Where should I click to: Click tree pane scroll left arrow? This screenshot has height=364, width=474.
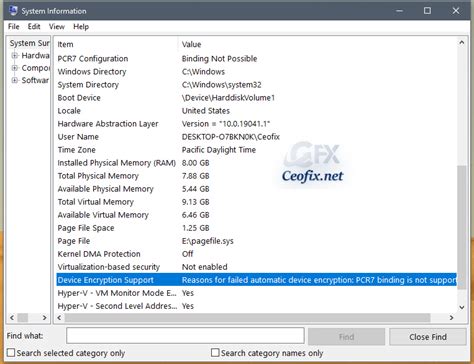(12, 318)
